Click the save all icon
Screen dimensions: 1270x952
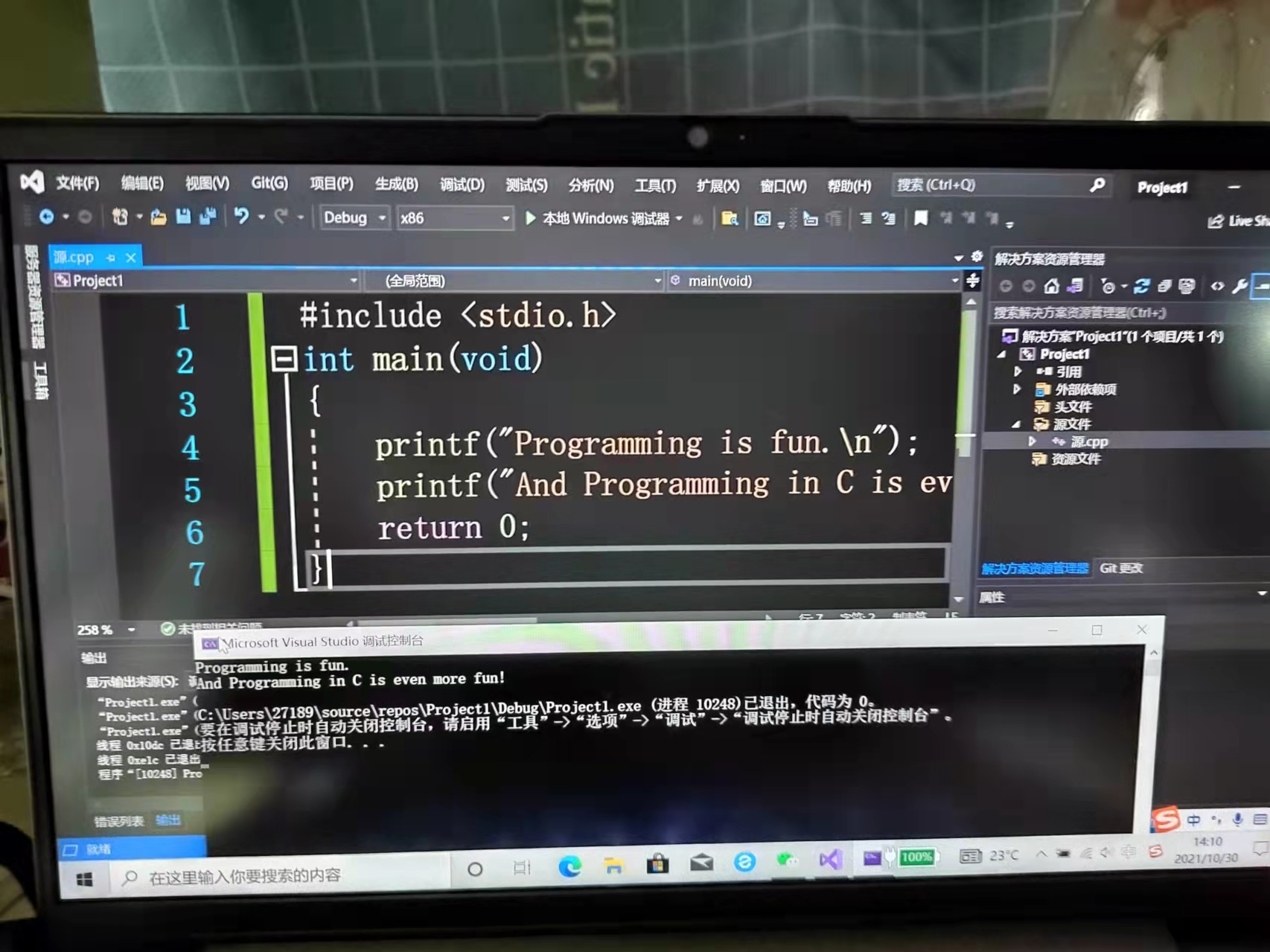coord(208,217)
